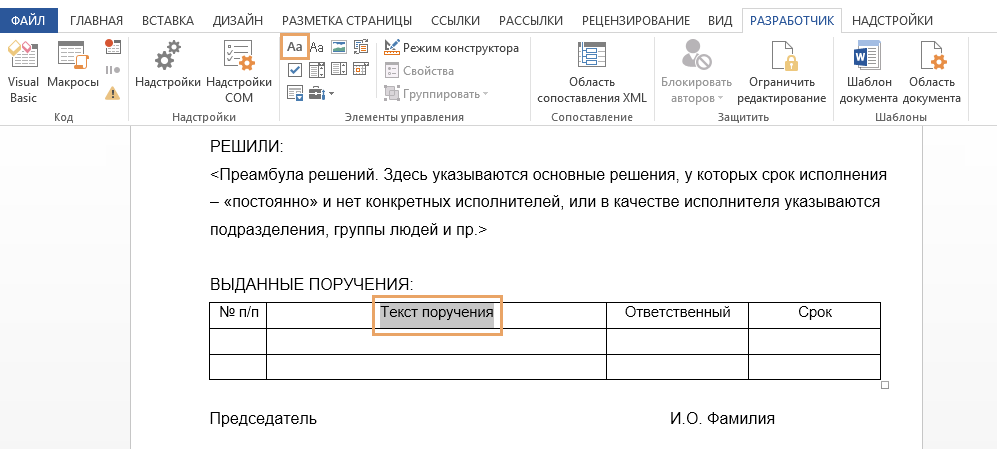Viewport: 997px width, 449px height.
Task: Insert checkbox content control
Action: coord(294,70)
